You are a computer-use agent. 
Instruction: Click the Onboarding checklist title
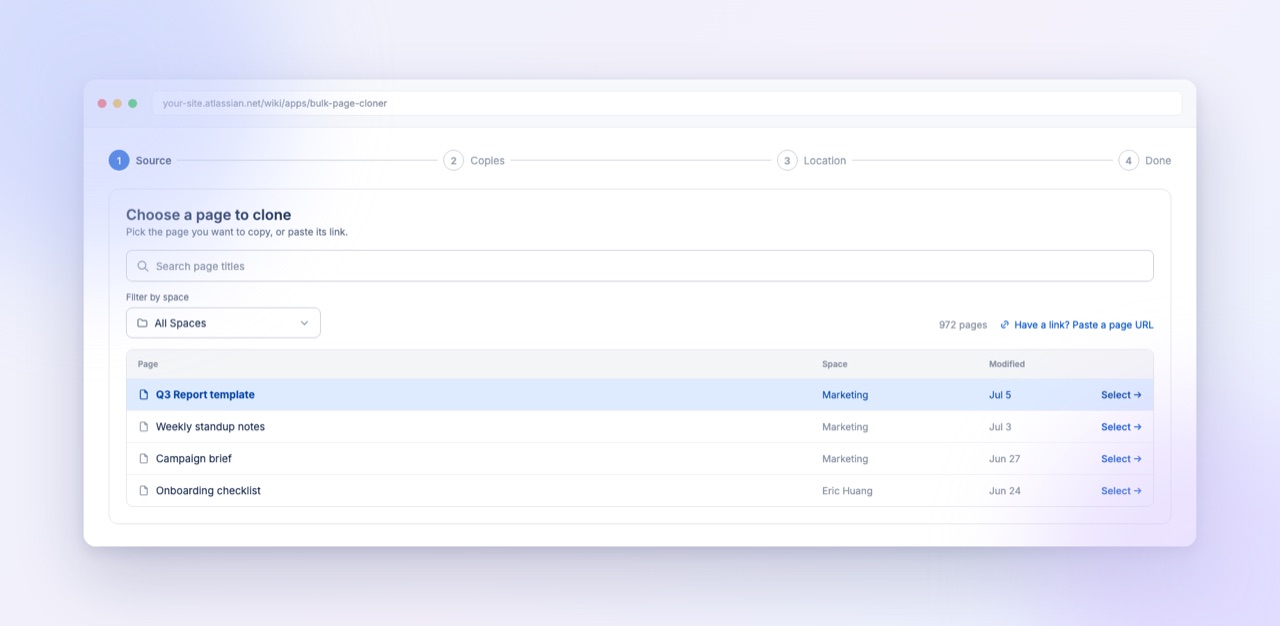(x=208, y=491)
